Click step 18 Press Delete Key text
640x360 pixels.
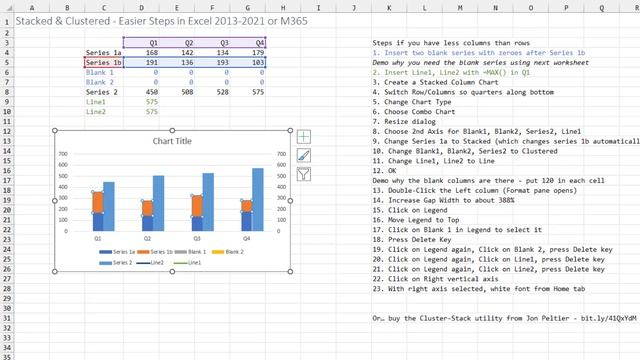point(411,240)
